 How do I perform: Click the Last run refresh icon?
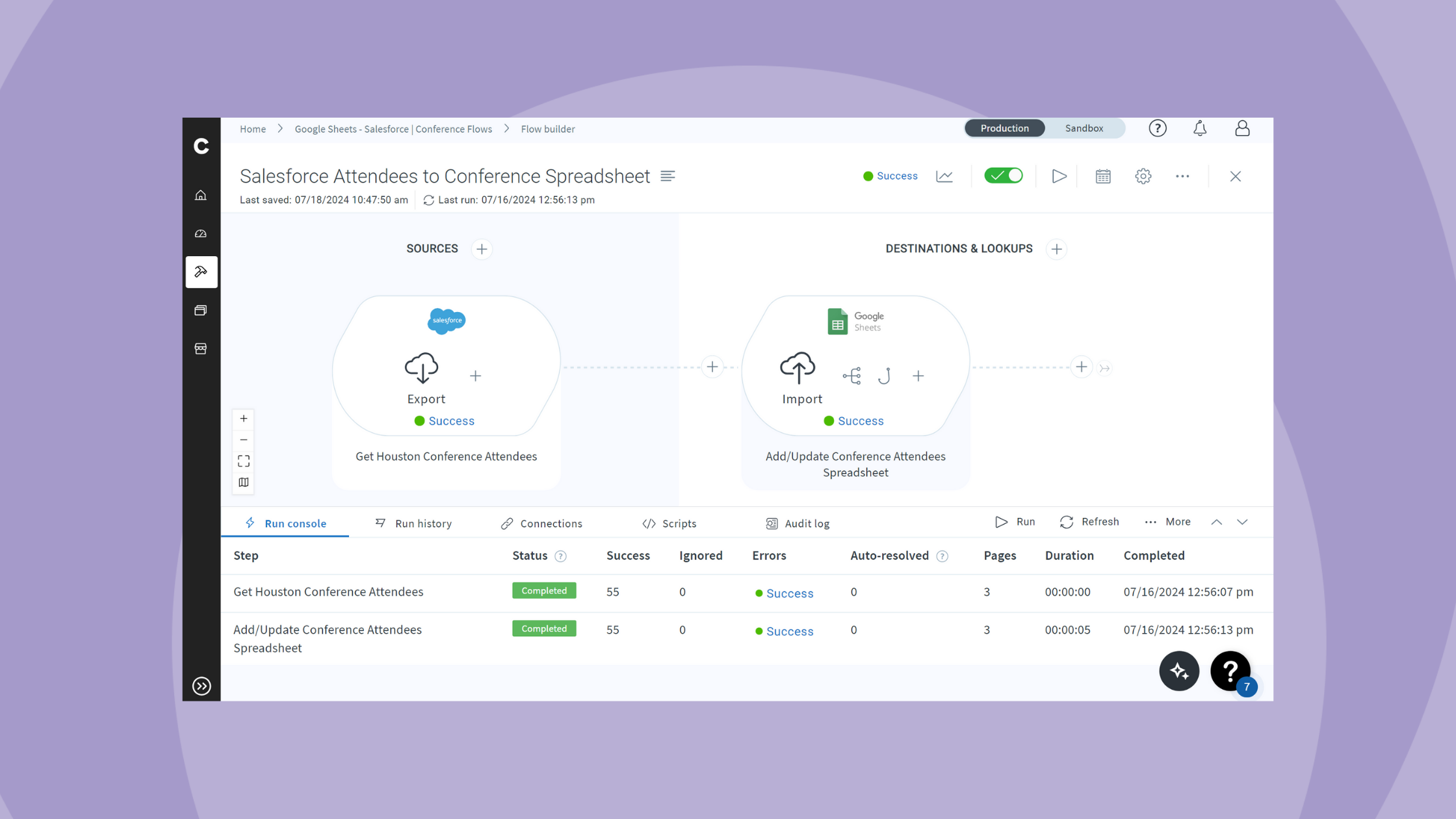pyautogui.click(x=428, y=200)
